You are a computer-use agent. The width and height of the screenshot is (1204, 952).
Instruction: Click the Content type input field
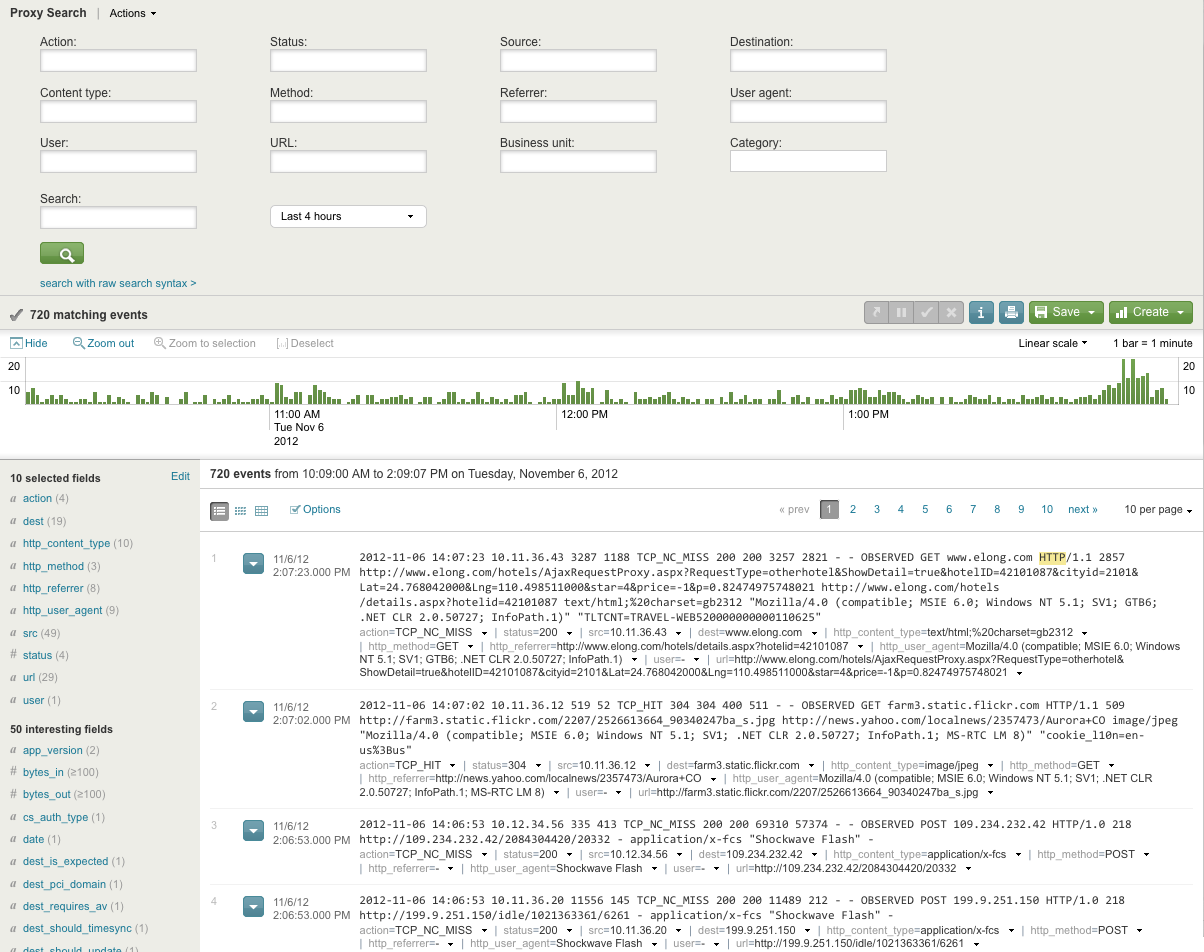(x=118, y=111)
